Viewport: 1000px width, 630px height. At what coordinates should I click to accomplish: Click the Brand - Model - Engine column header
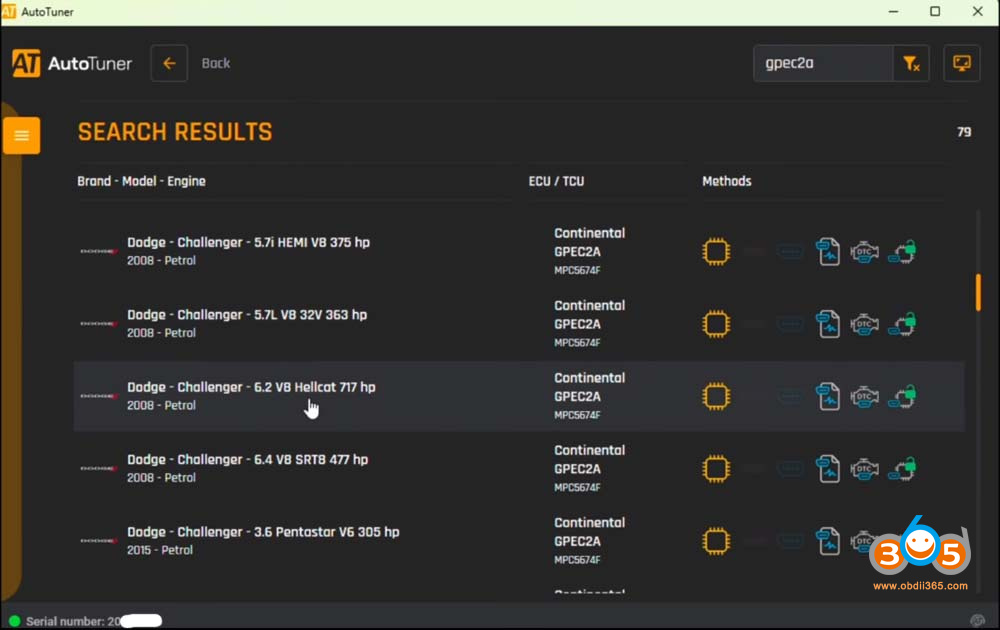point(141,181)
